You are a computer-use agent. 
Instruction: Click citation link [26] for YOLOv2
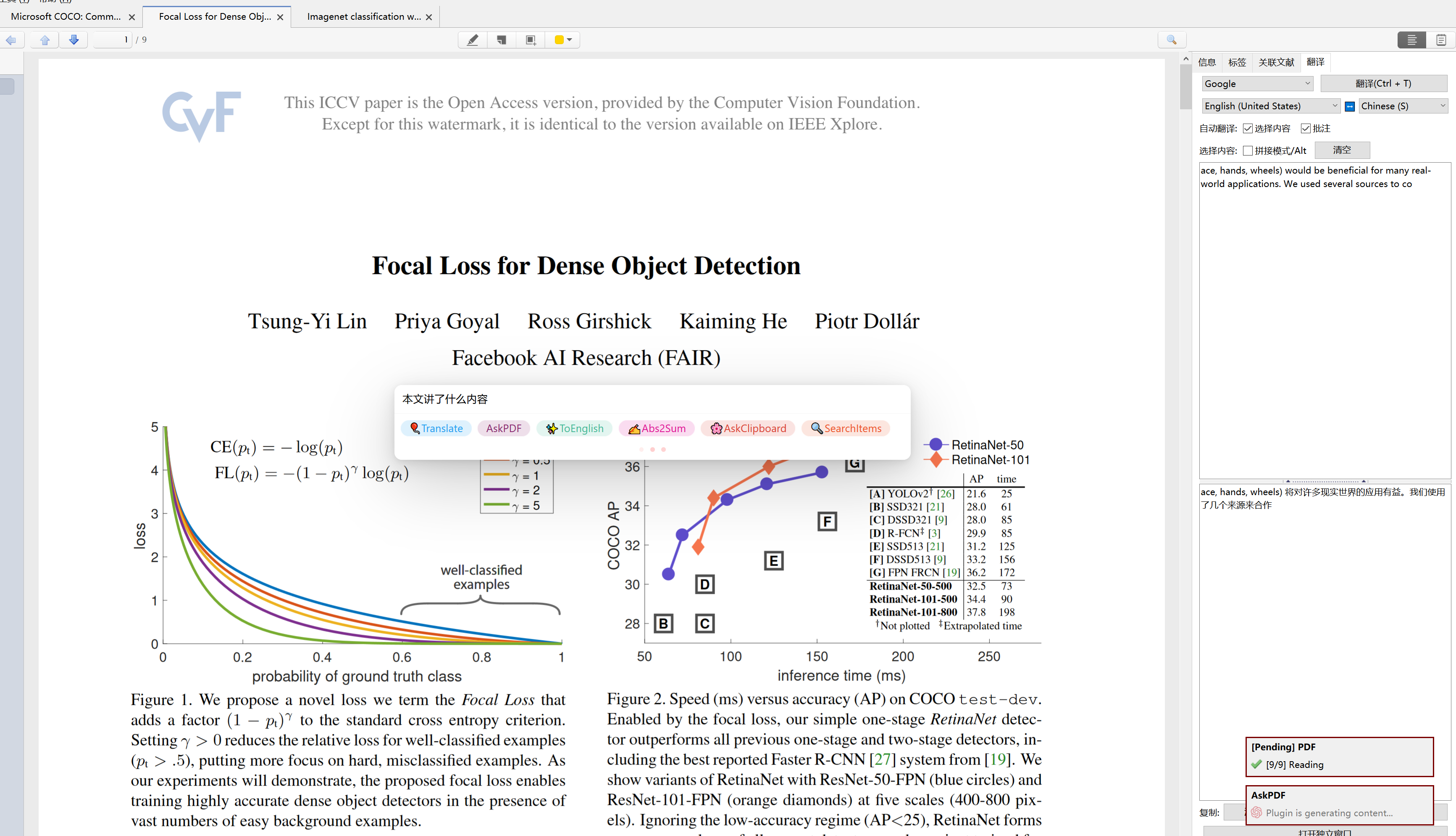tap(946, 494)
